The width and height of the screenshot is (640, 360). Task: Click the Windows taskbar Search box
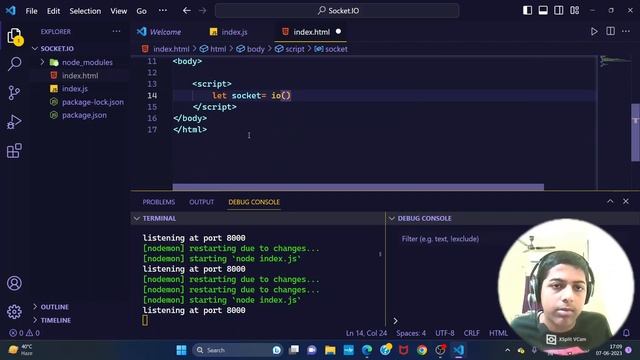click(x=238, y=350)
